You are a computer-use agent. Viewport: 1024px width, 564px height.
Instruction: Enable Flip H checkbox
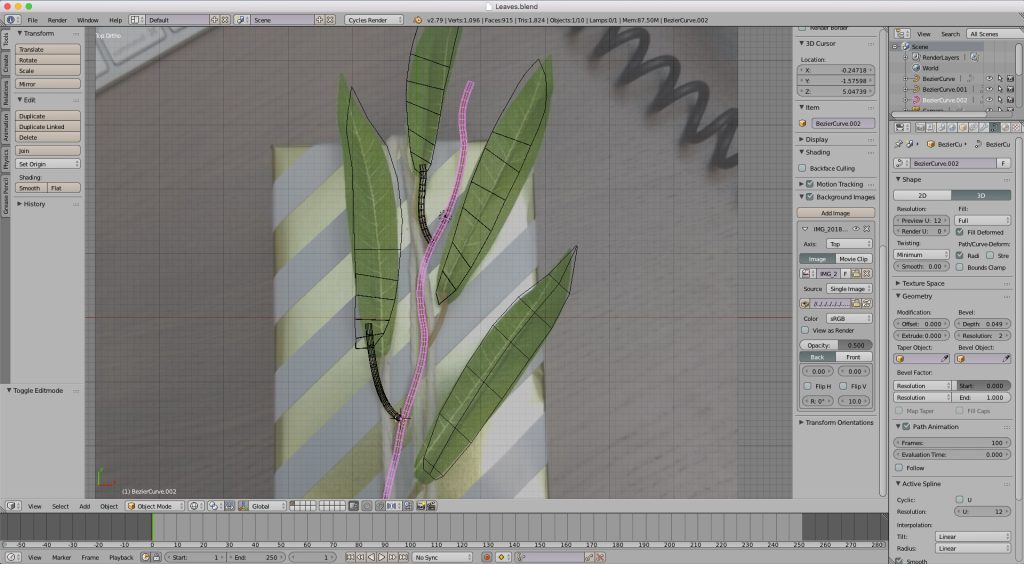pos(808,386)
